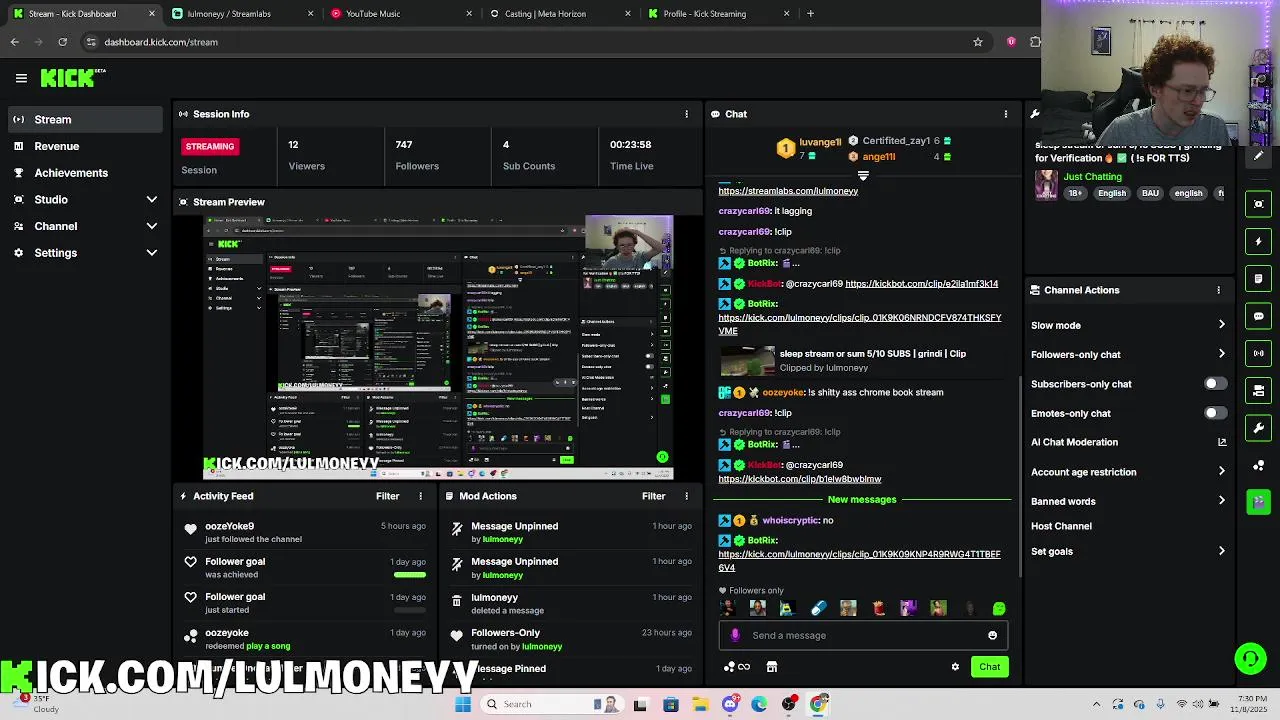Open kickbot.com/clip/e2ila1mf3k14 link in chat
The height and width of the screenshot is (720, 1280).
tap(921, 284)
